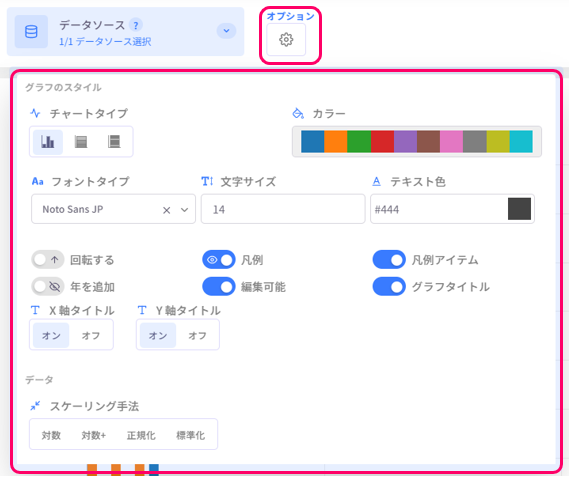The image size is (576, 485).
Task: Pick the cyan swatch in カラー palette
Action: [521, 141]
